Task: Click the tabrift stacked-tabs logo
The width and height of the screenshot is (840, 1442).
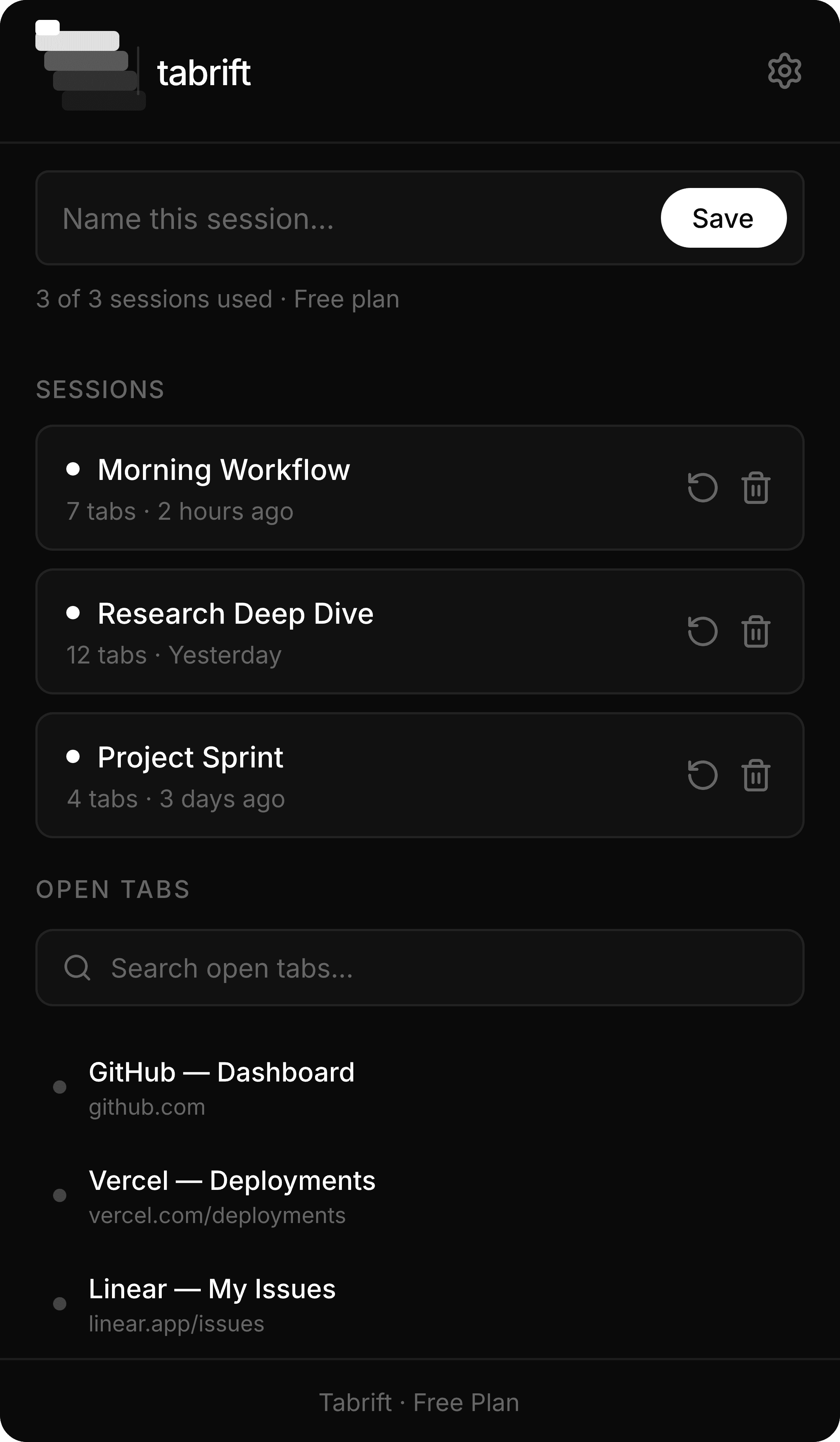Action: click(90, 65)
